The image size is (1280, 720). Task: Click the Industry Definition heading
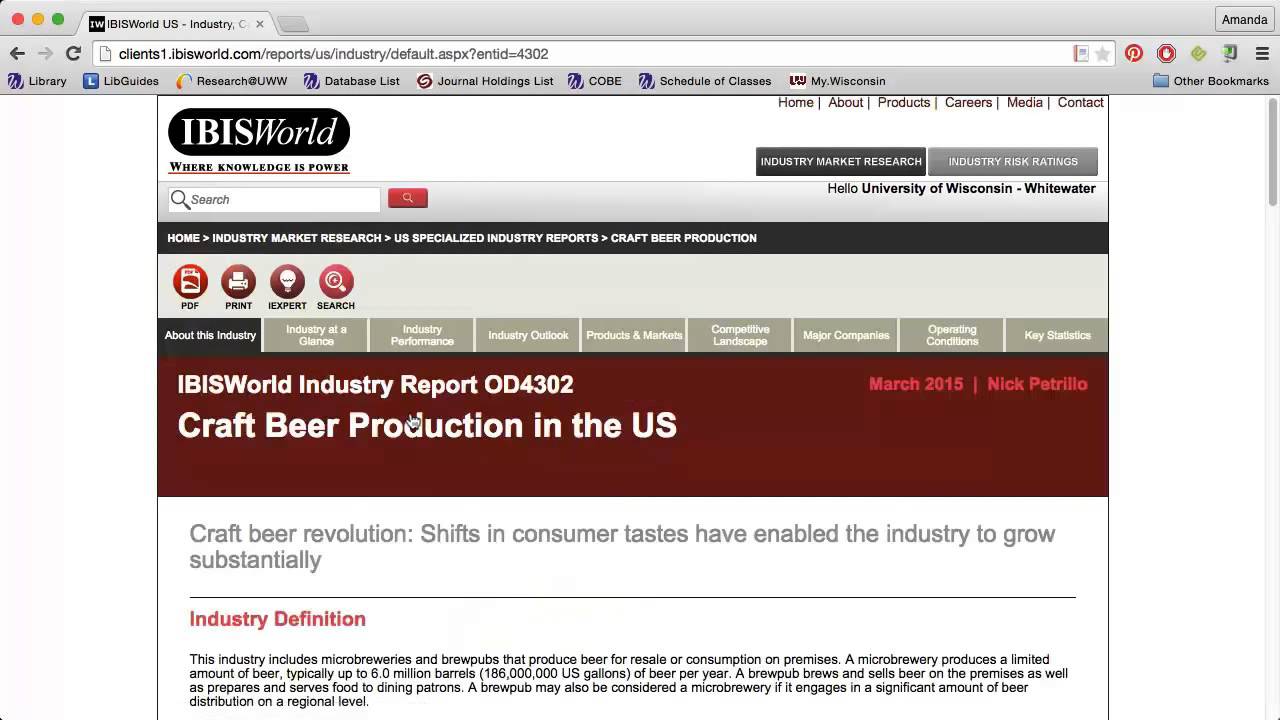coord(278,619)
